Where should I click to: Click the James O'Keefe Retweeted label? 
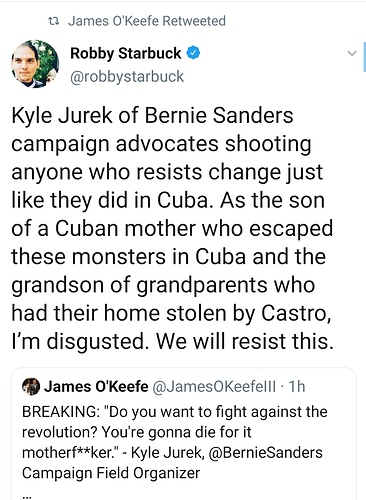pos(147,21)
